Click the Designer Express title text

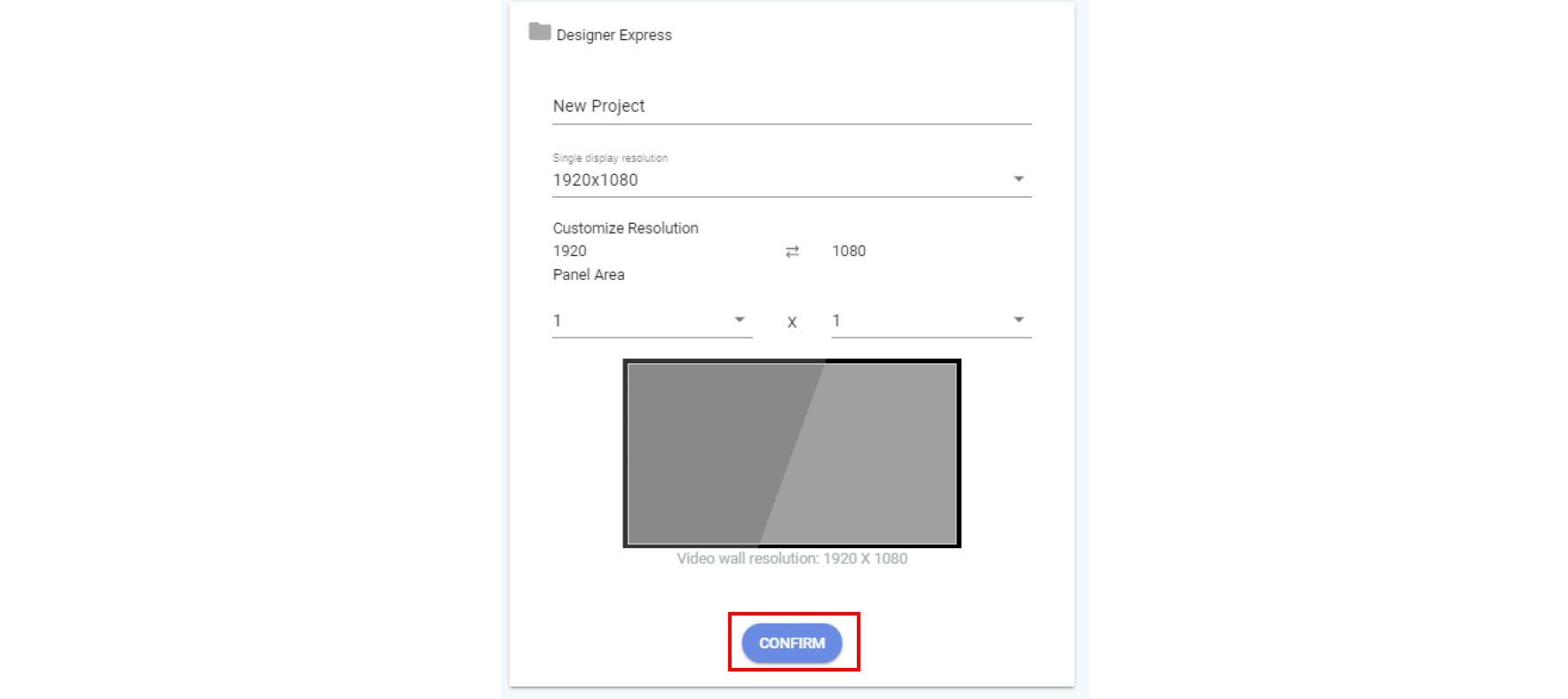pyautogui.click(x=614, y=36)
